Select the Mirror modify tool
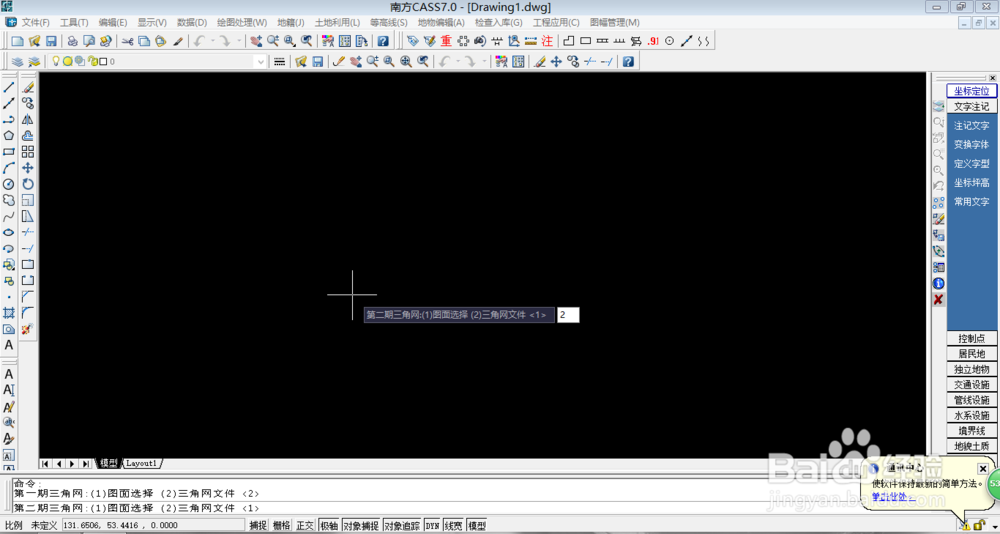1000x534 pixels. point(27,119)
